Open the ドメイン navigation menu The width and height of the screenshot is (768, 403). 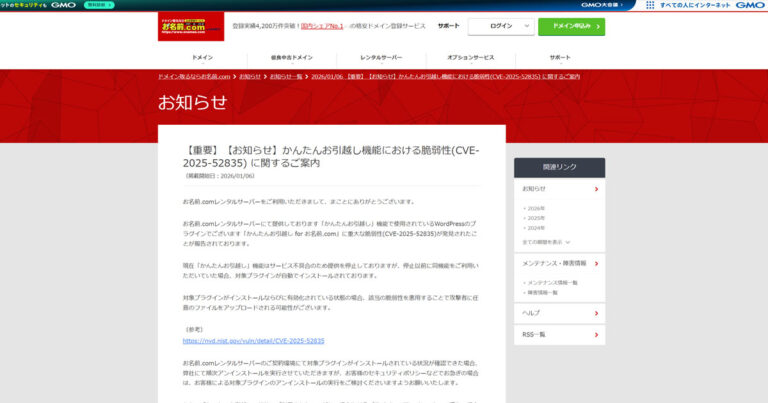[x=202, y=57]
